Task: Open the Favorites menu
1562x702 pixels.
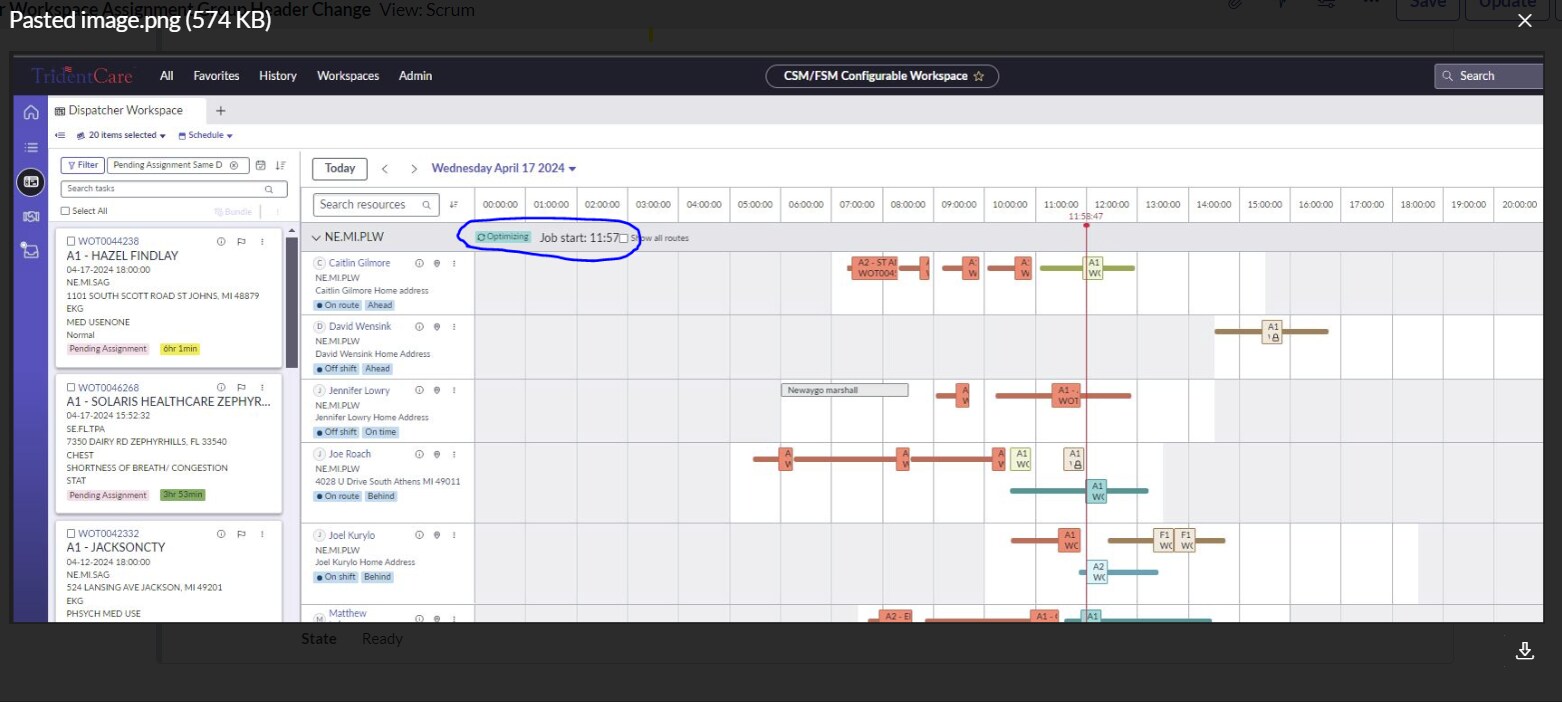Action: click(x=216, y=76)
